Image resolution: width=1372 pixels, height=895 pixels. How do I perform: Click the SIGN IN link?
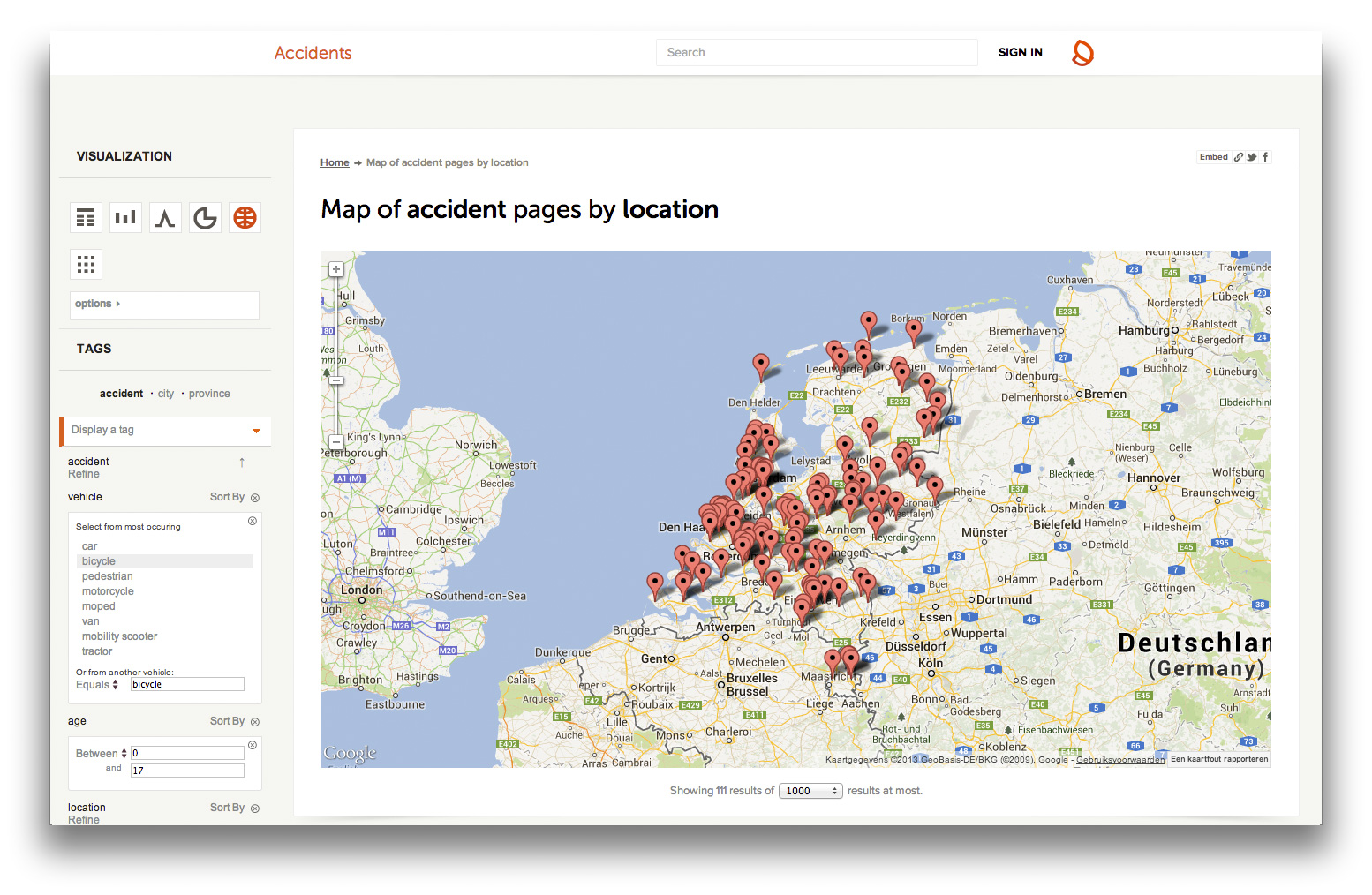[1020, 53]
